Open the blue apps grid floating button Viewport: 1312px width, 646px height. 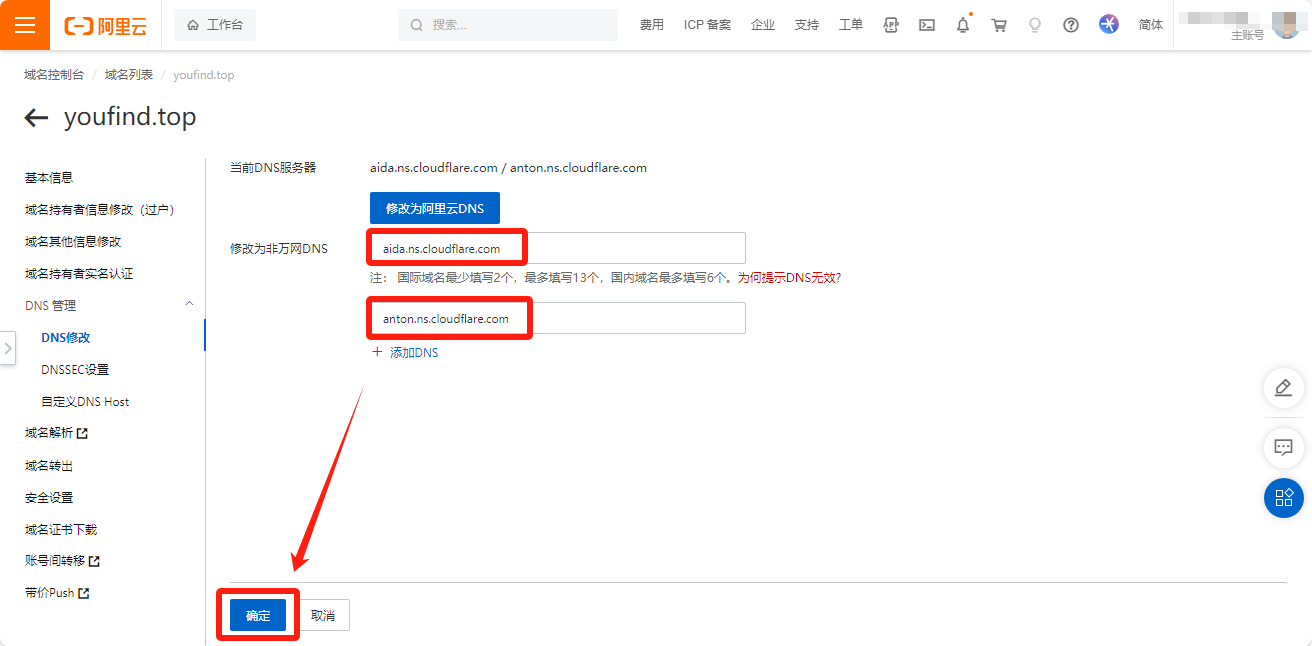[x=1283, y=497]
